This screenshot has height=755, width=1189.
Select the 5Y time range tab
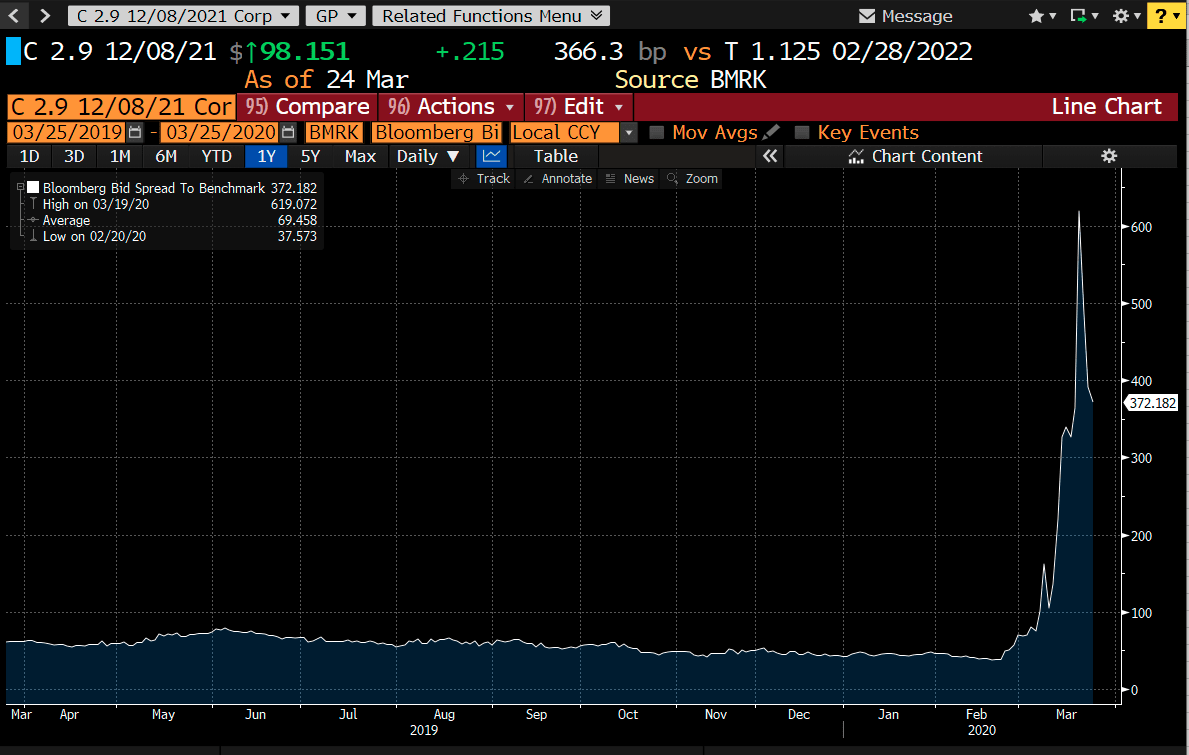click(311, 156)
